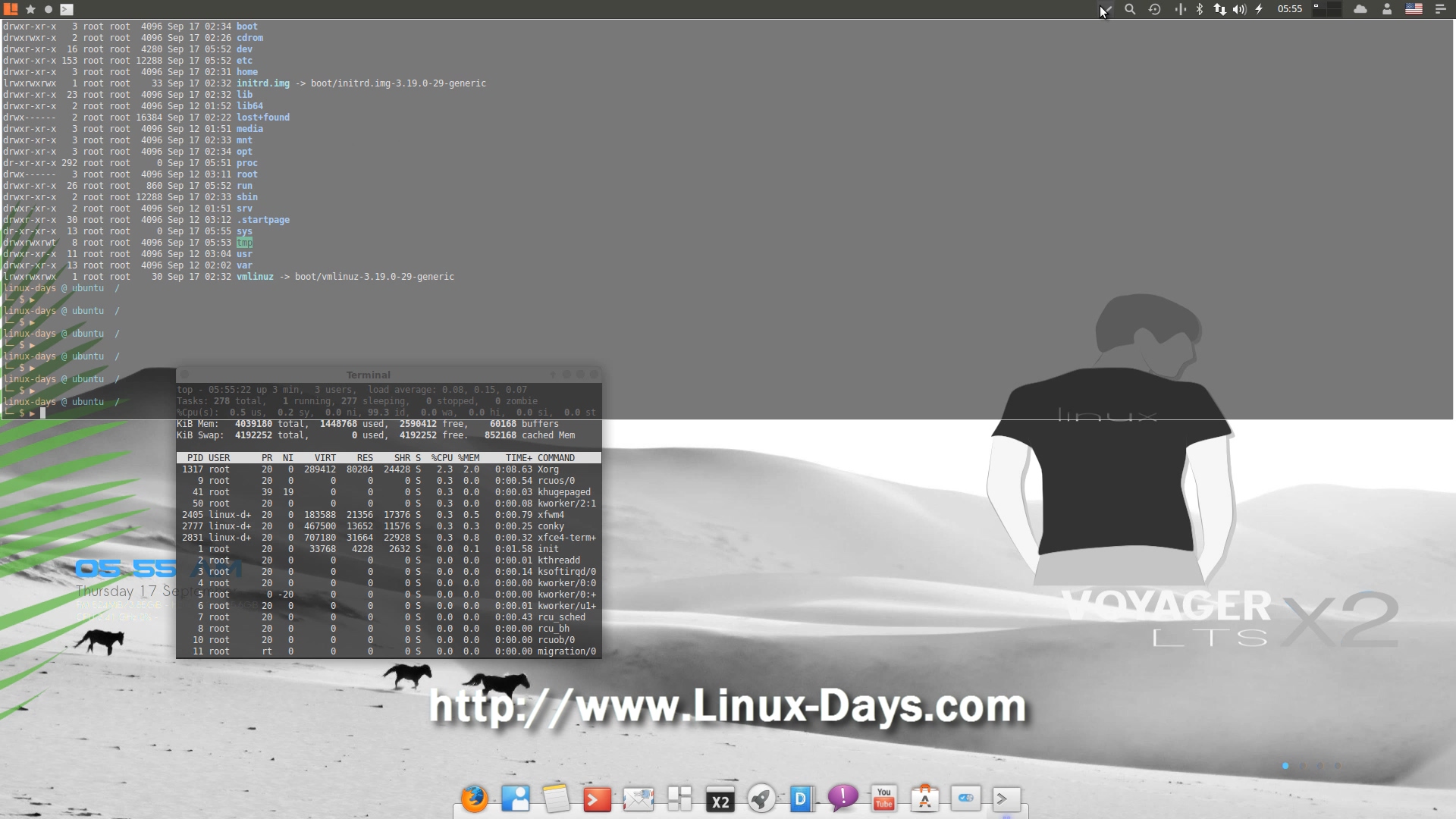Open the orange applications menu in top panel
The width and height of the screenshot is (1456, 819).
pos(11,9)
